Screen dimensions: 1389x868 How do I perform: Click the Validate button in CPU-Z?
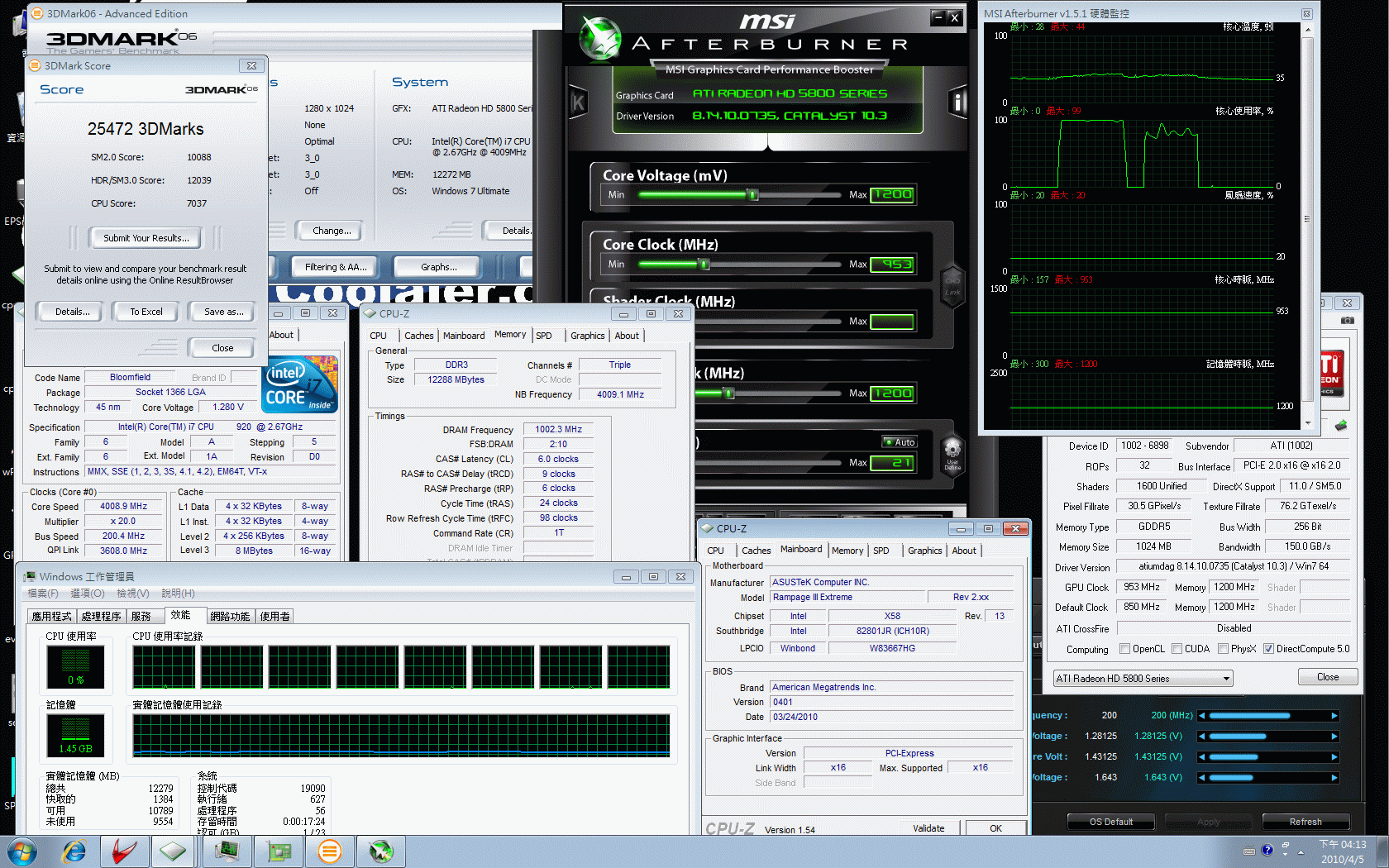pos(928,828)
